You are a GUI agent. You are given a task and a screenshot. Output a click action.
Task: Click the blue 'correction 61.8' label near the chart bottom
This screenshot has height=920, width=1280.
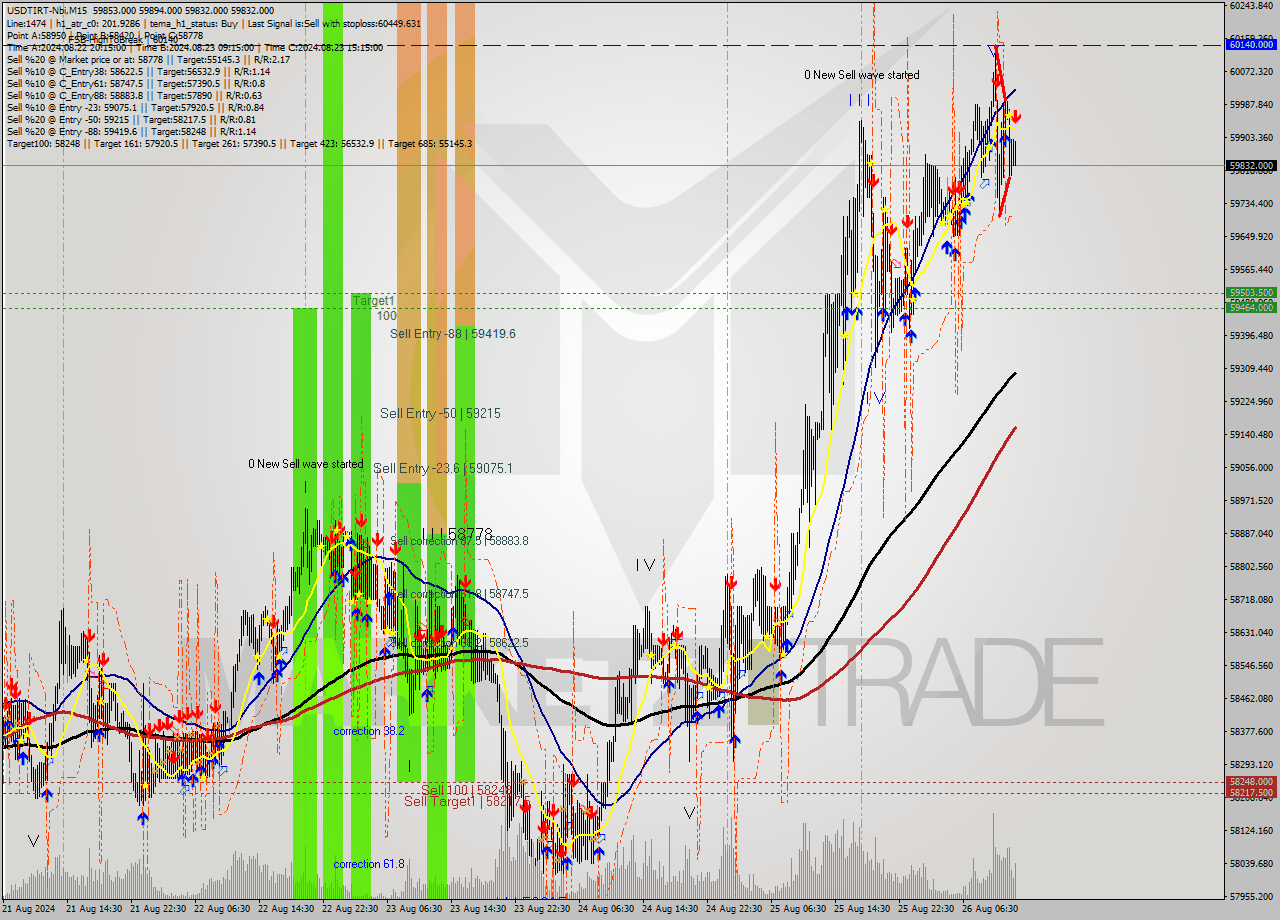(x=369, y=864)
